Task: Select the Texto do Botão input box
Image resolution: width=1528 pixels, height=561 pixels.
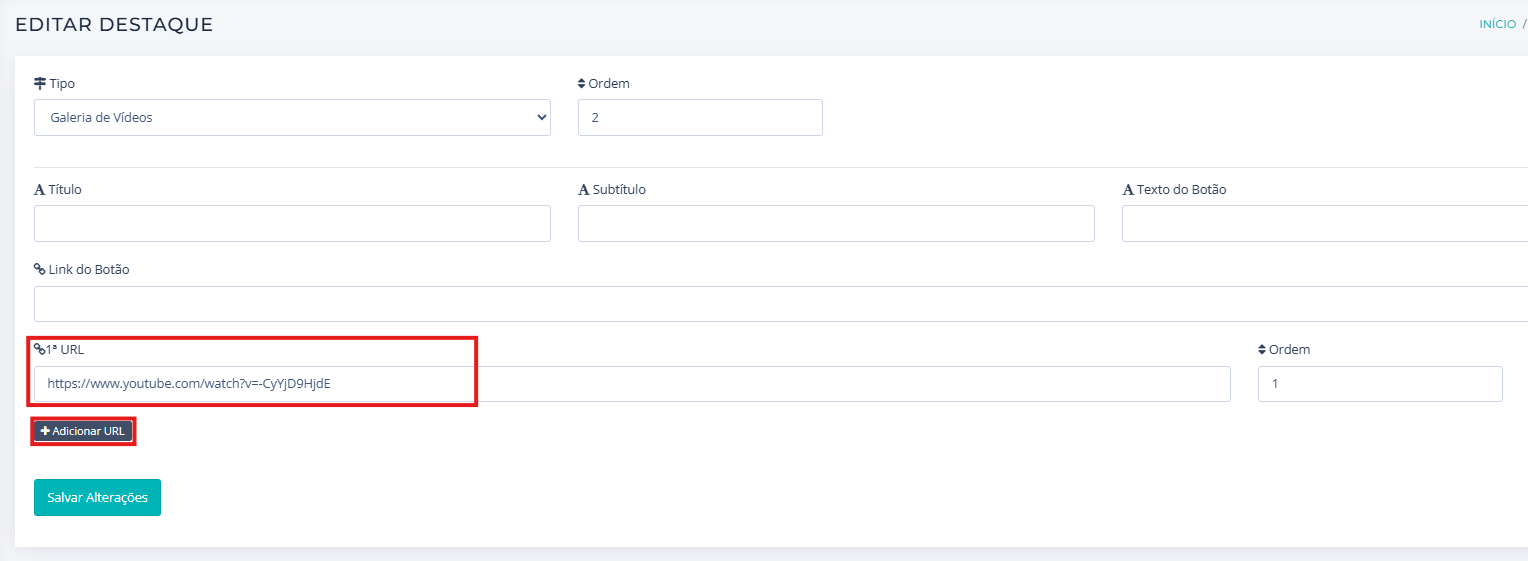Action: point(1324,224)
